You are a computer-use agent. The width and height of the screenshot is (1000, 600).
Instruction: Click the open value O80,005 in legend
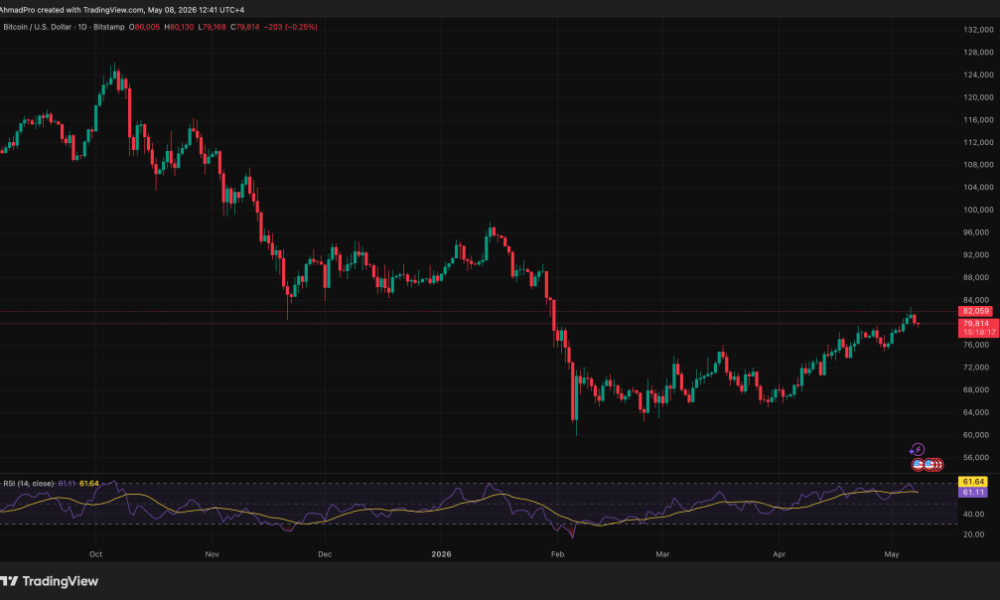click(x=145, y=27)
